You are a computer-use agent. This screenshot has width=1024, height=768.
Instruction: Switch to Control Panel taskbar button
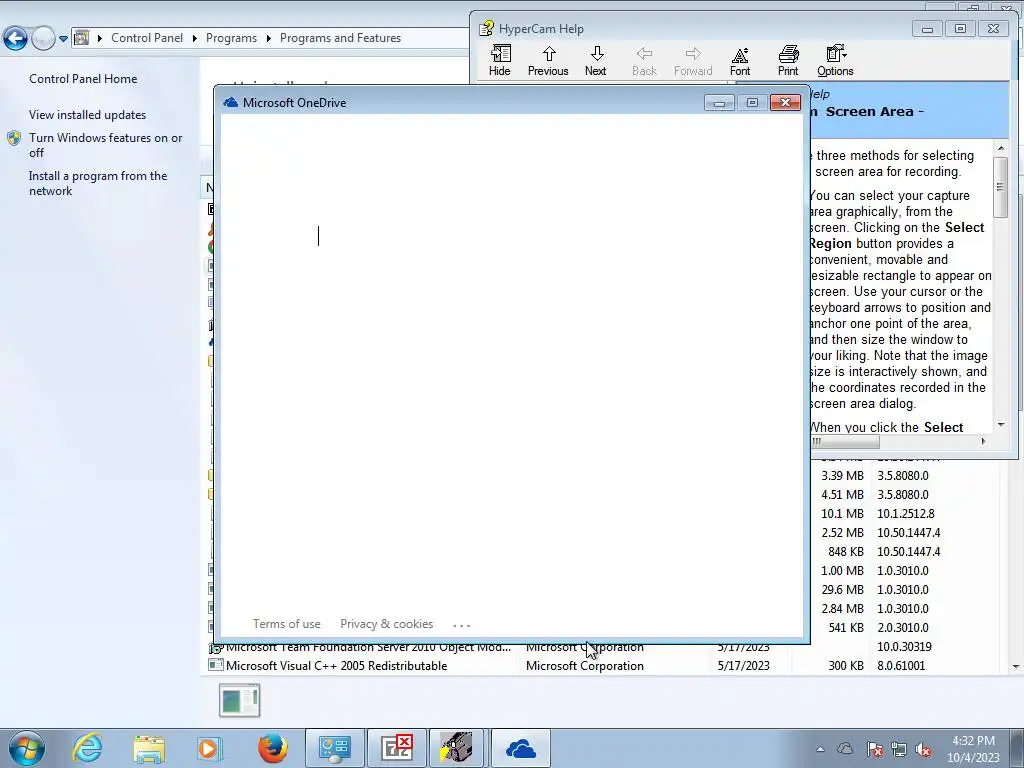[x=335, y=748]
